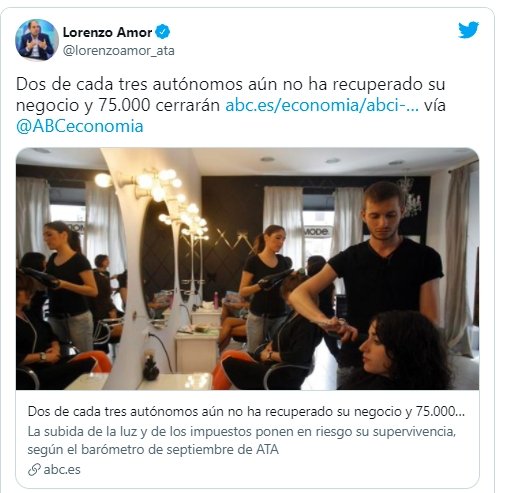
Task: Open Lorenzo Amor's profile avatar
Action: pos(37,40)
